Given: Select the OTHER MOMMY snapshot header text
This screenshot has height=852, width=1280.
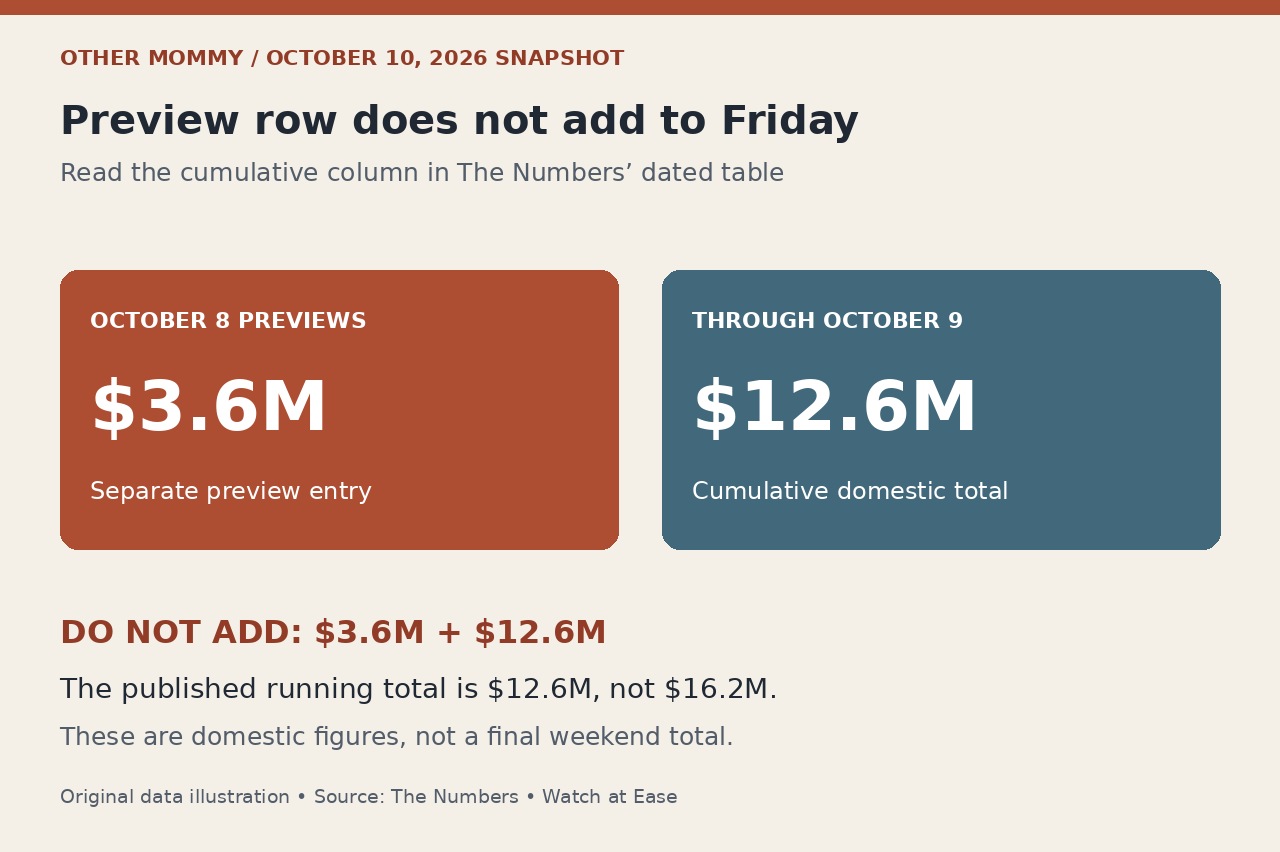Looking at the screenshot, I should 342,59.
